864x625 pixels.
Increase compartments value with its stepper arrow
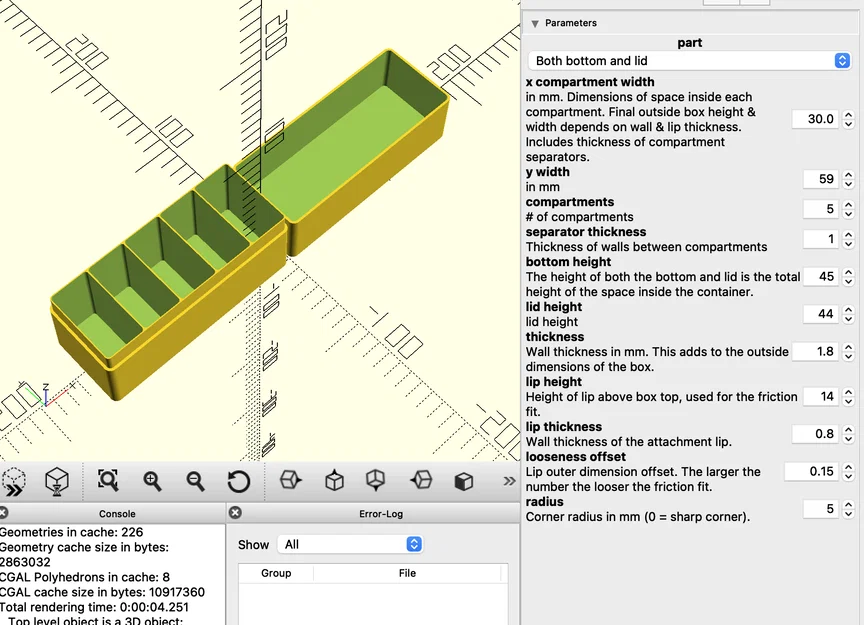coord(847,204)
